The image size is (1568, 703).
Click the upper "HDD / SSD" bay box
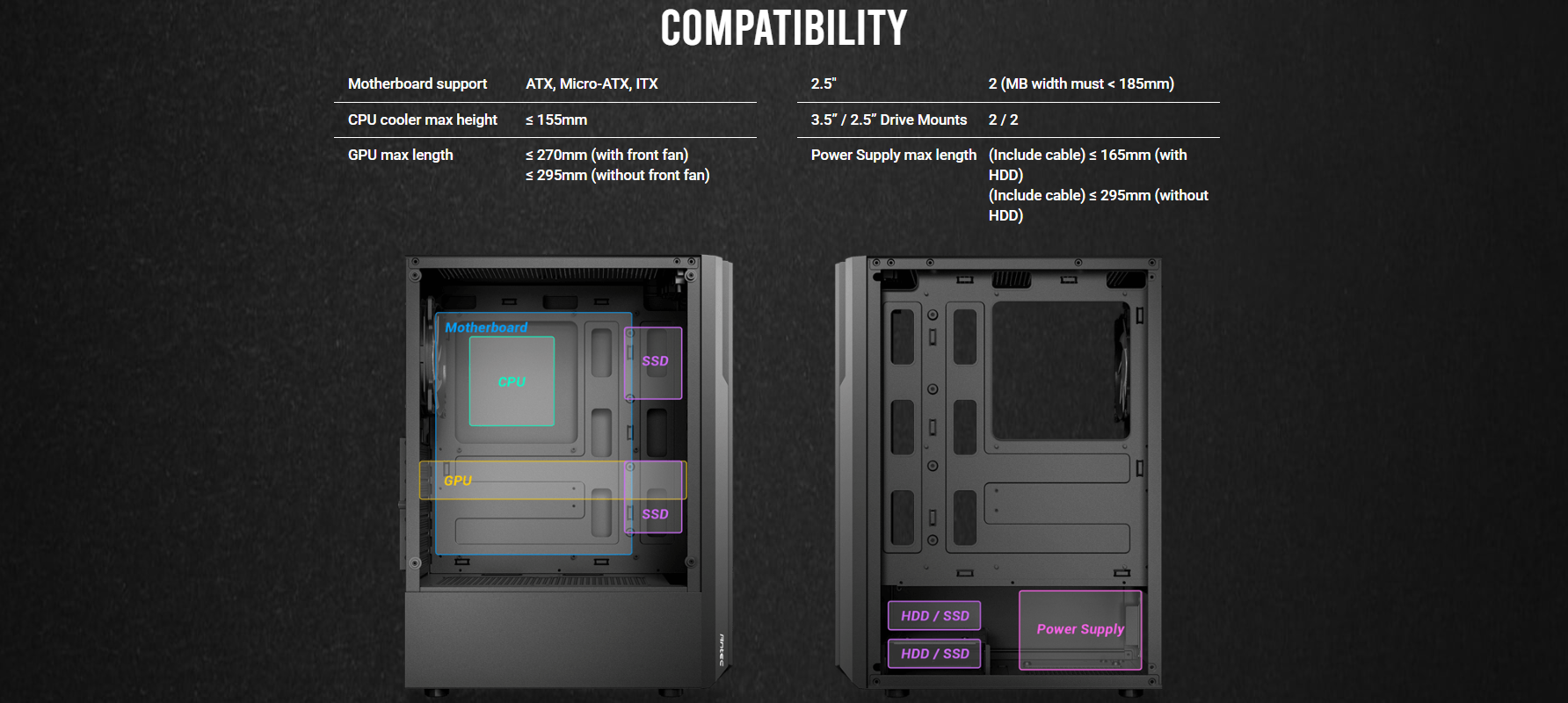pos(934,616)
